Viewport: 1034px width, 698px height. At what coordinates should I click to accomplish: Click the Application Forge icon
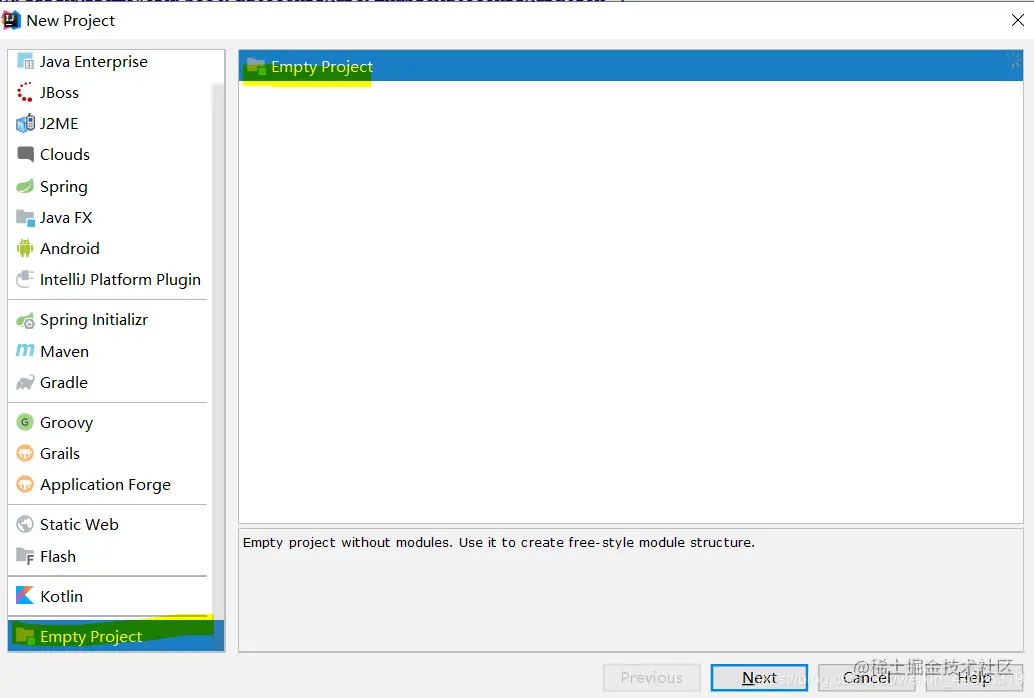tap(25, 484)
